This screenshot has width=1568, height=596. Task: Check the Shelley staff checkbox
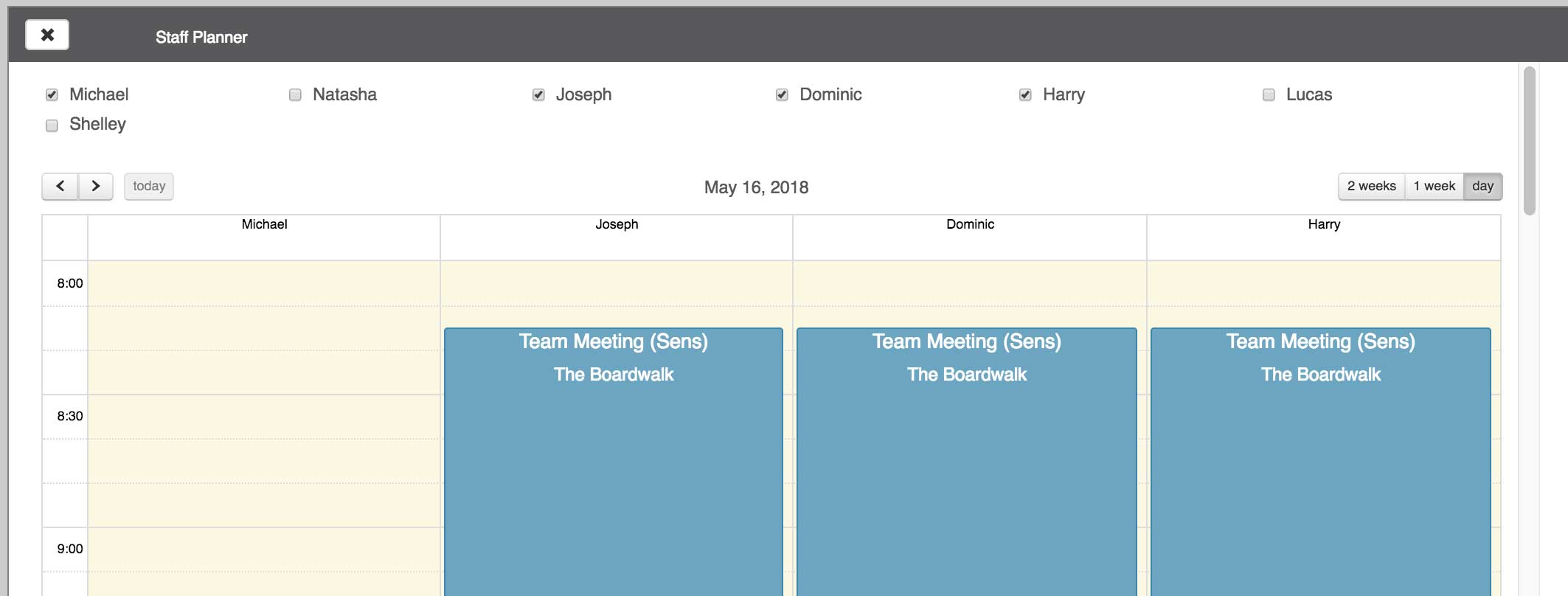52,125
